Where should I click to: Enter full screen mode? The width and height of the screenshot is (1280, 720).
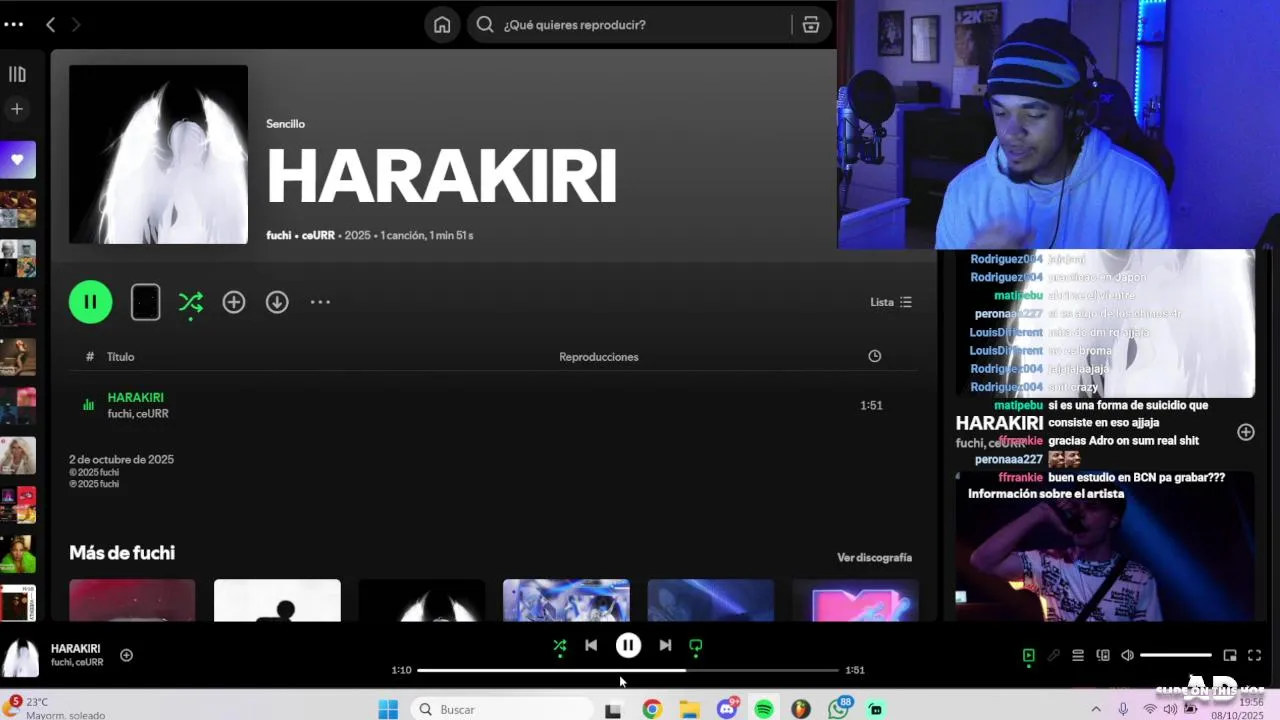point(1254,656)
